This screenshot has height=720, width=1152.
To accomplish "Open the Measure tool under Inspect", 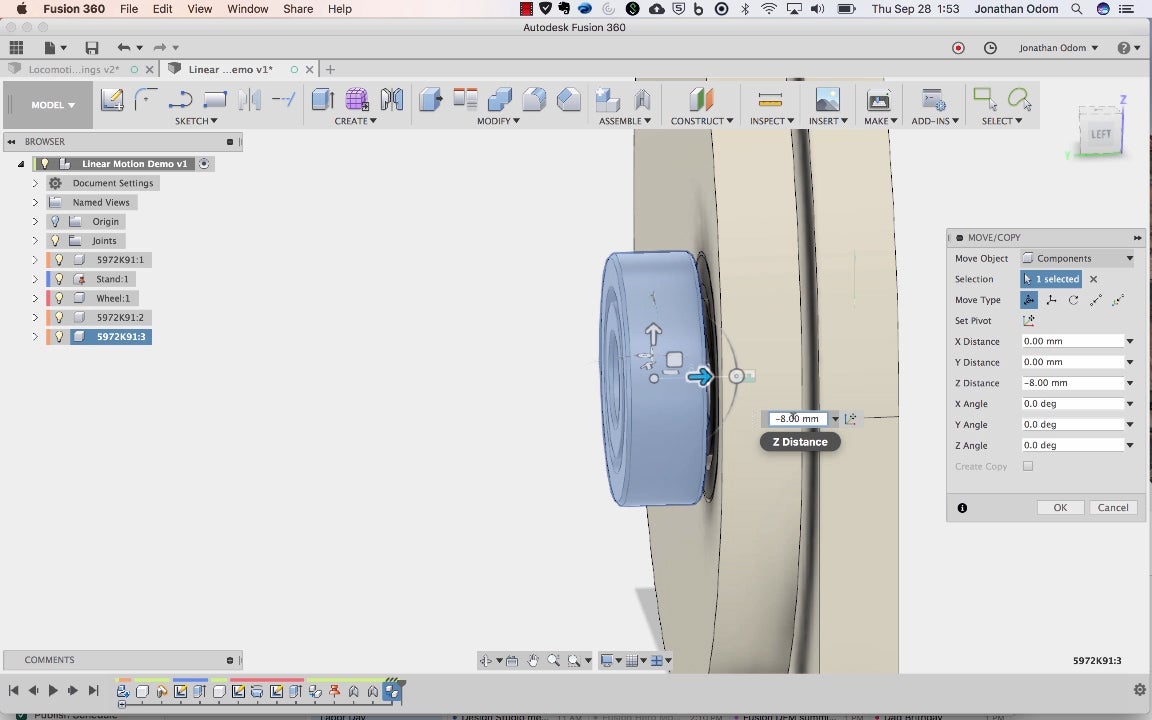I will [x=770, y=99].
